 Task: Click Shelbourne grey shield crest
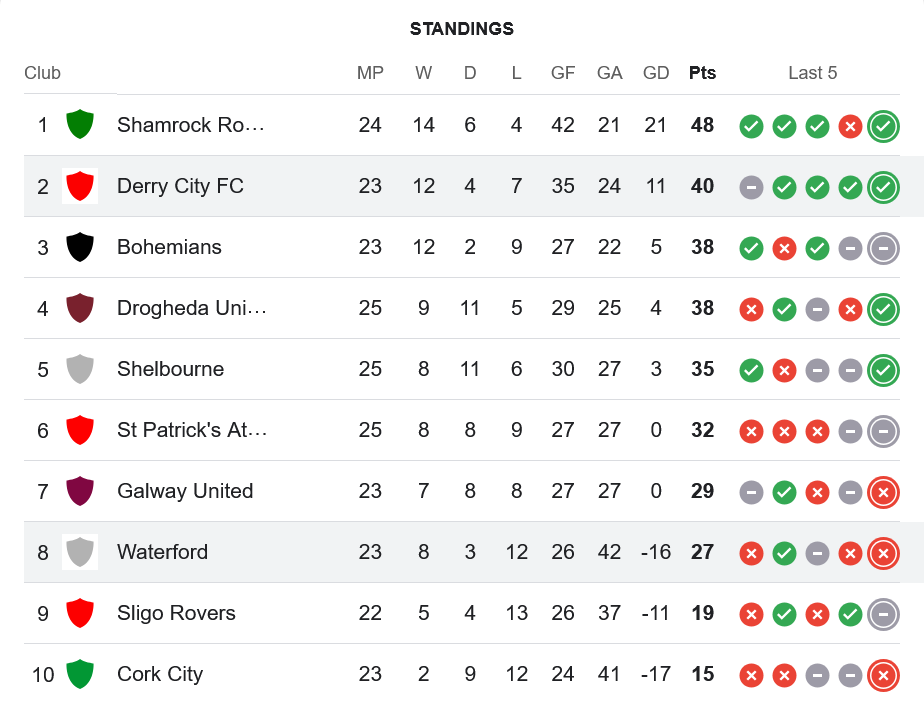80,369
